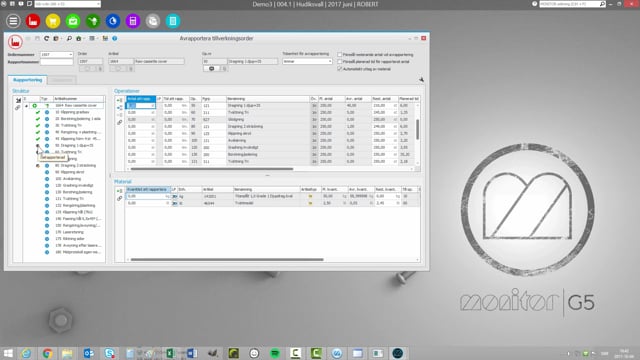The height and width of the screenshot is (360, 640).
Task: Open the Tidsenhet för avrapportering dropdown
Action: point(307,61)
